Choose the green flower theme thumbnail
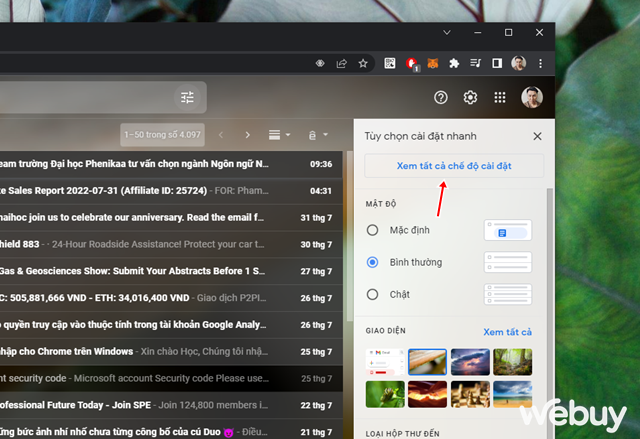The width and height of the screenshot is (640, 439). point(385,395)
